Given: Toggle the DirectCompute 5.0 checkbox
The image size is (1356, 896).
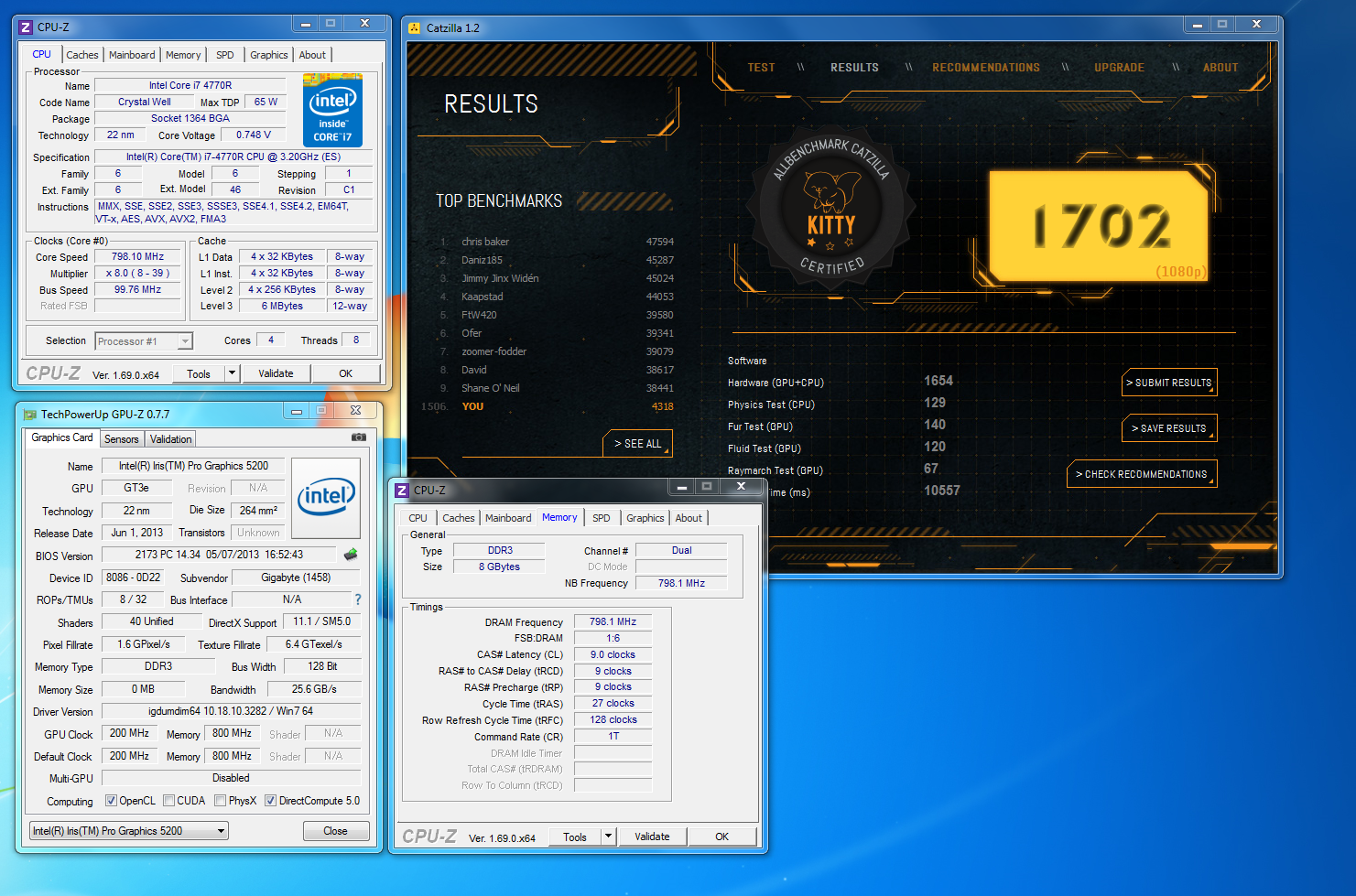Looking at the screenshot, I should pos(270,801).
